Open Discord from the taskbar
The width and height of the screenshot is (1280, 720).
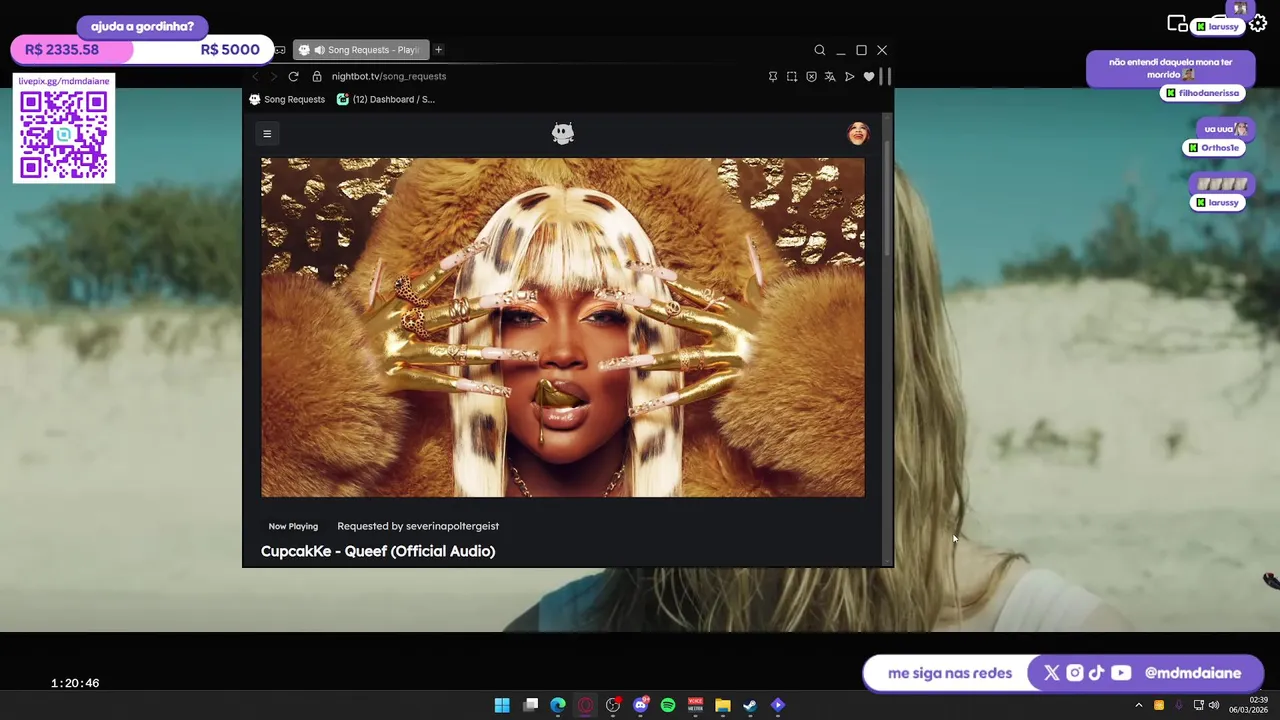tap(641, 705)
